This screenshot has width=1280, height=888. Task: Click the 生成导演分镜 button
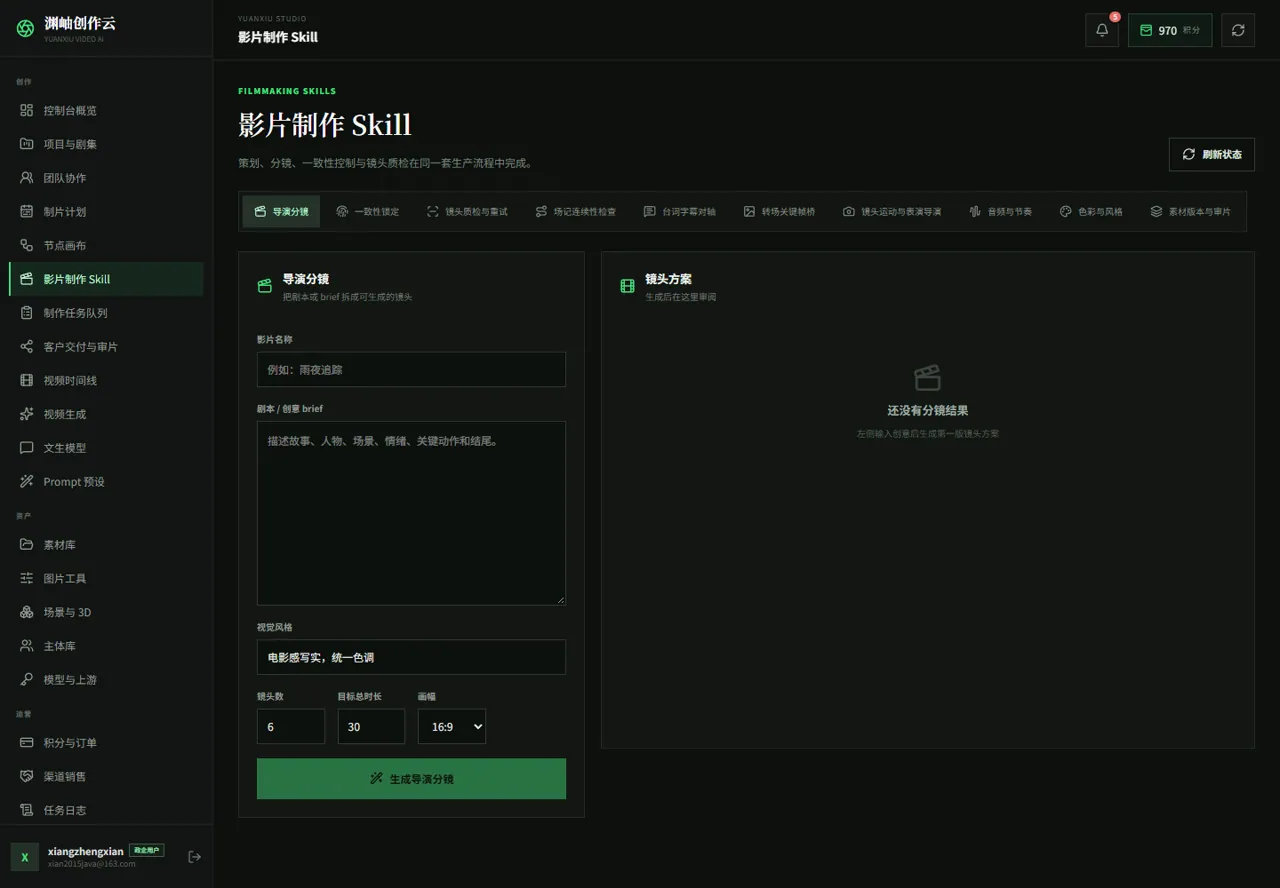click(x=411, y=779)
